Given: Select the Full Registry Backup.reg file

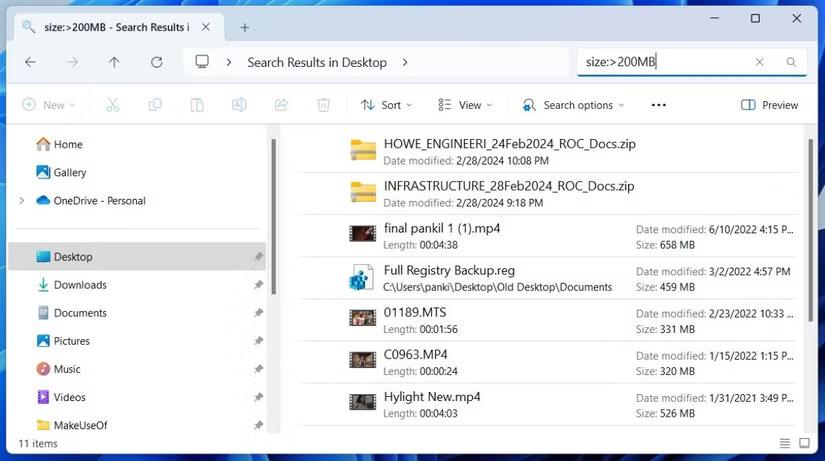Looking at the screenshot, I should pos(449,271).
